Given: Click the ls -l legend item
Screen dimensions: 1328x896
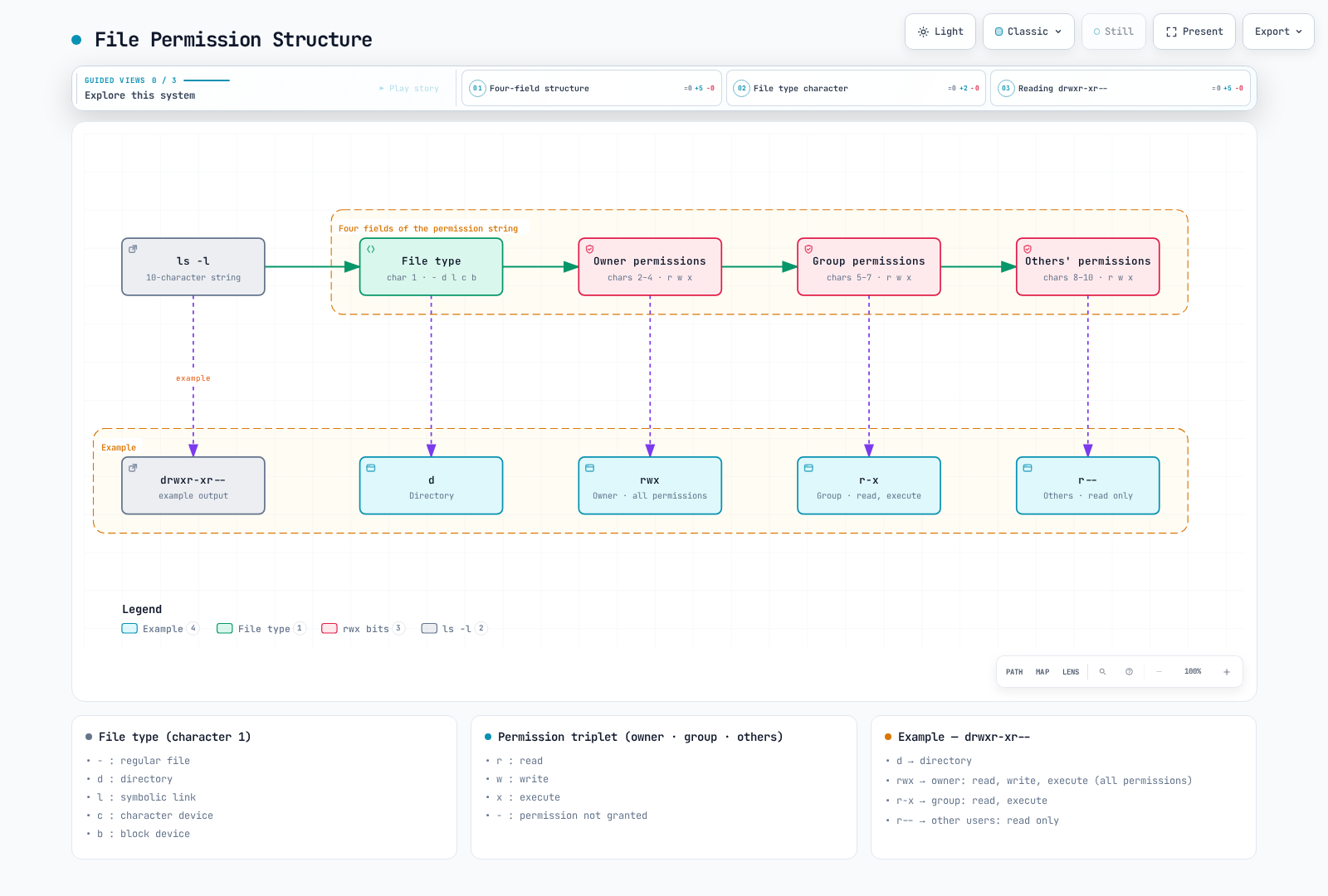Looking at the screenshot, I should [454, 629].
